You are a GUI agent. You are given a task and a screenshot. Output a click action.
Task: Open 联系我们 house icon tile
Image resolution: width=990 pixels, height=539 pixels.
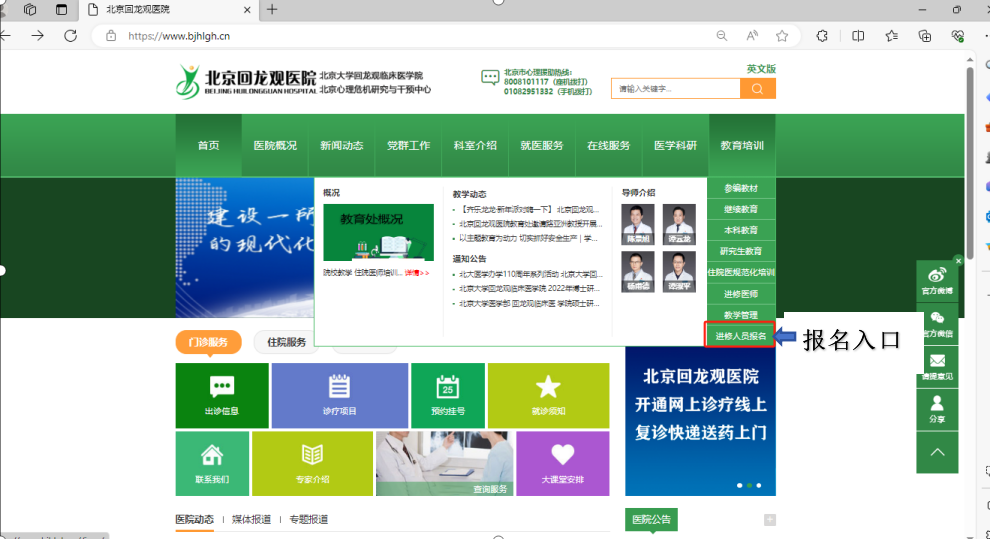pos(212,463)
